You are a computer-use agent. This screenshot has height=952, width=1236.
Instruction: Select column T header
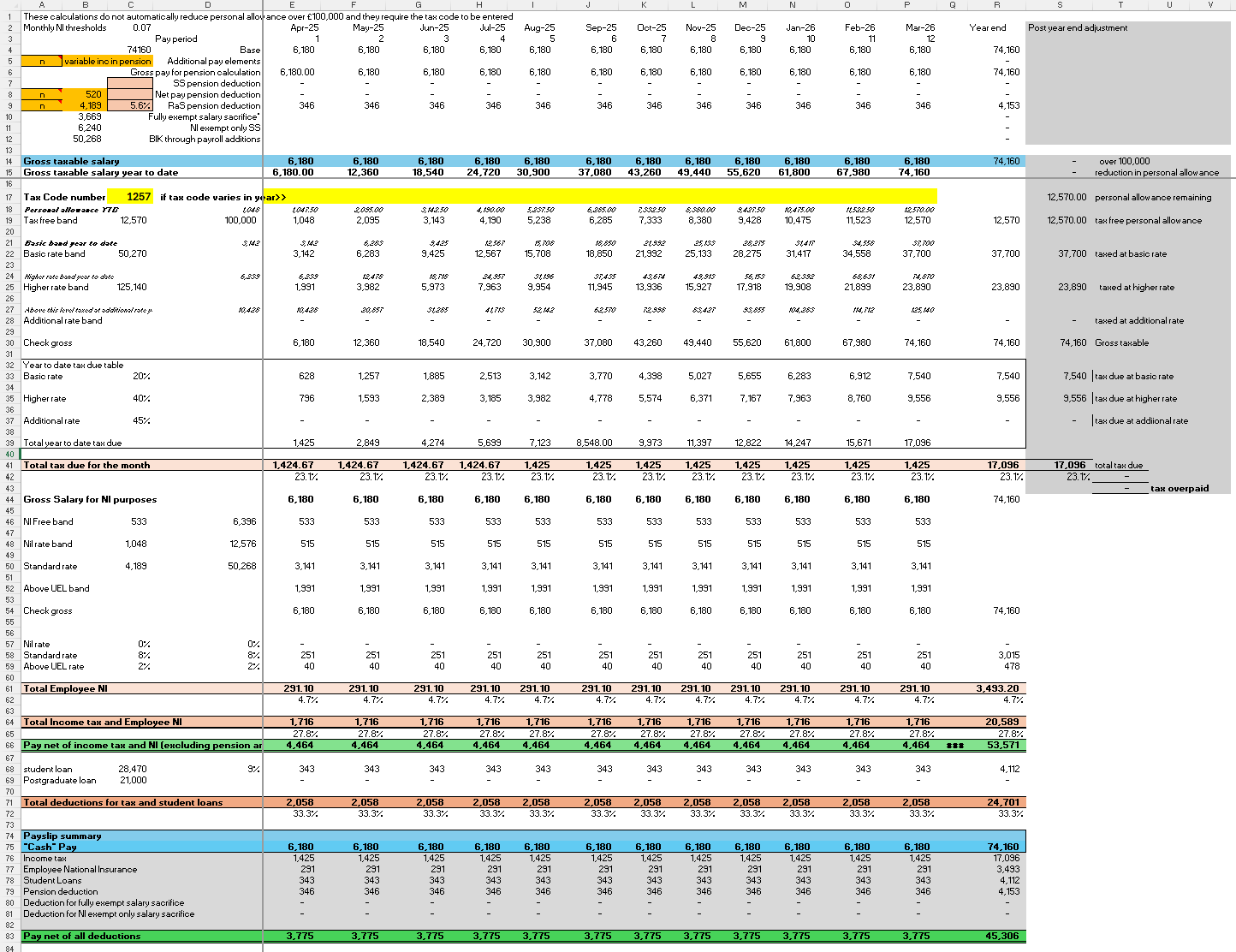pos(1120,5)
